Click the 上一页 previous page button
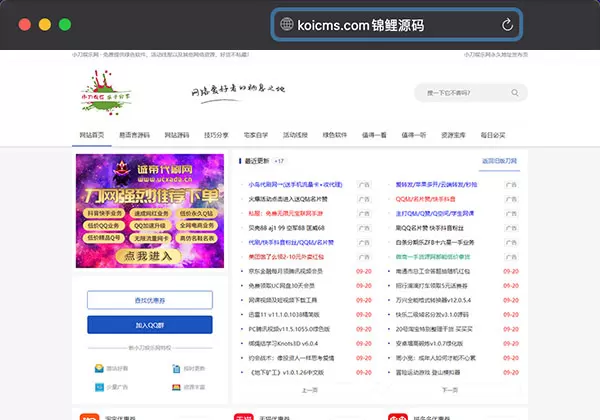This screenshot has height=420, width=600. (310, 390)
